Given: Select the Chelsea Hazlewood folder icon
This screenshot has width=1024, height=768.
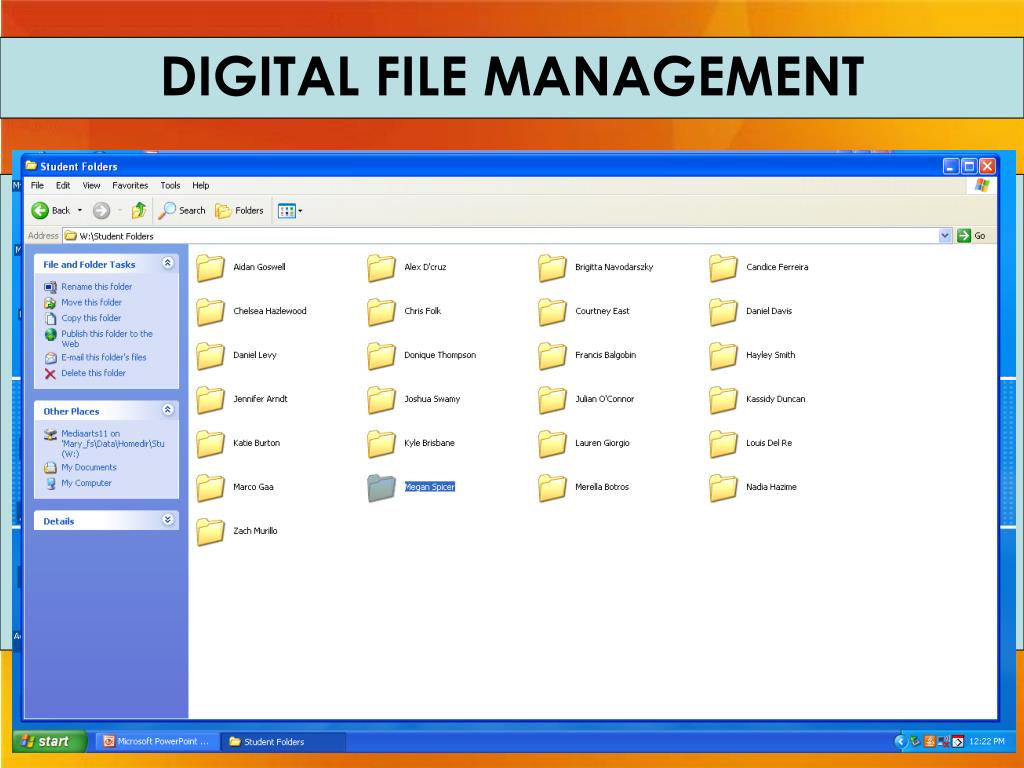Looking at the screenshot, I should coord(210,312).
